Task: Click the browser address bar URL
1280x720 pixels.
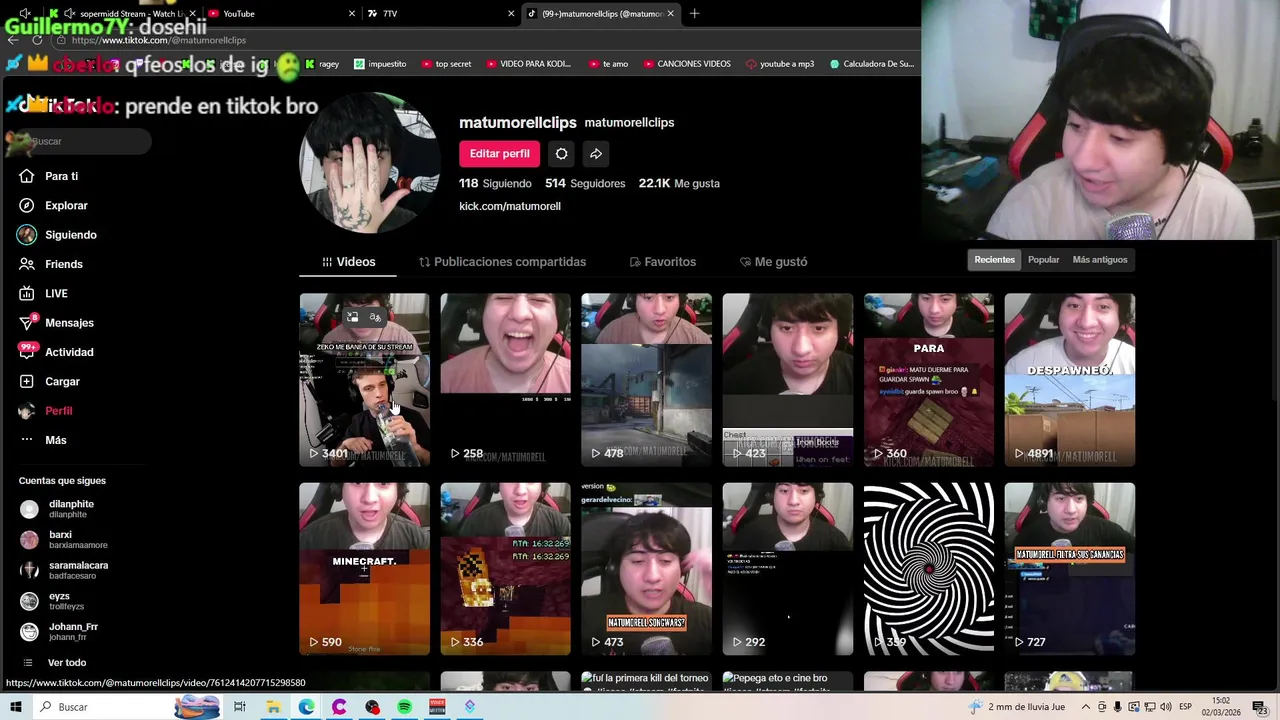Action: [x=158, y=40]
